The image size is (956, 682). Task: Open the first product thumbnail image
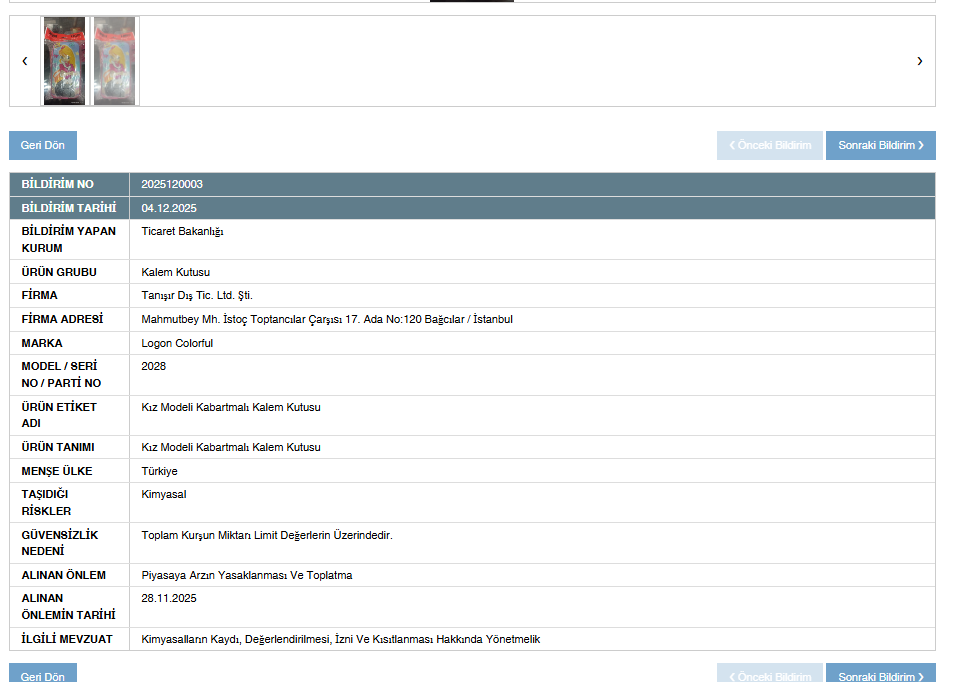(64, 61)
